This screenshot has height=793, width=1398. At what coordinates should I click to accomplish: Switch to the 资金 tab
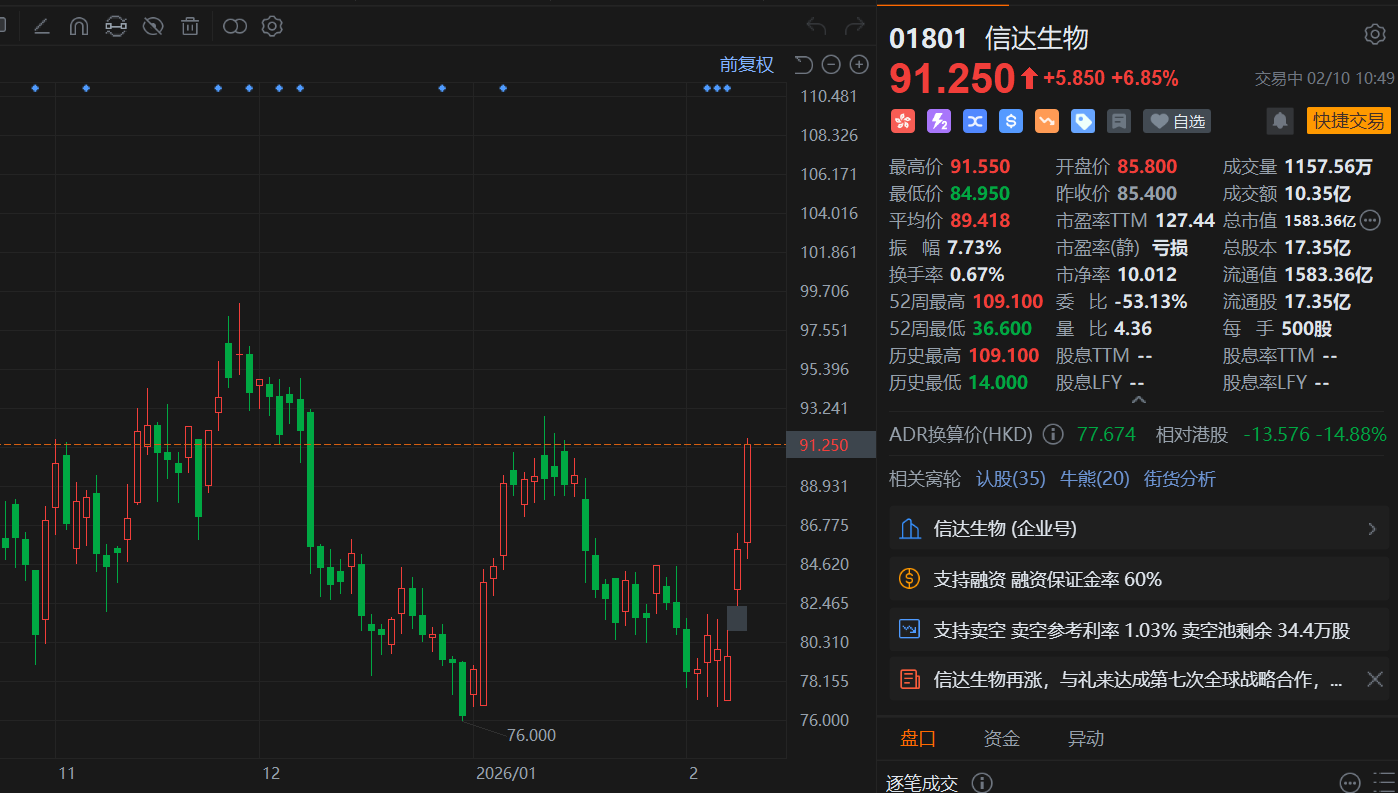pyautogui.click(x=1001, y=738)
